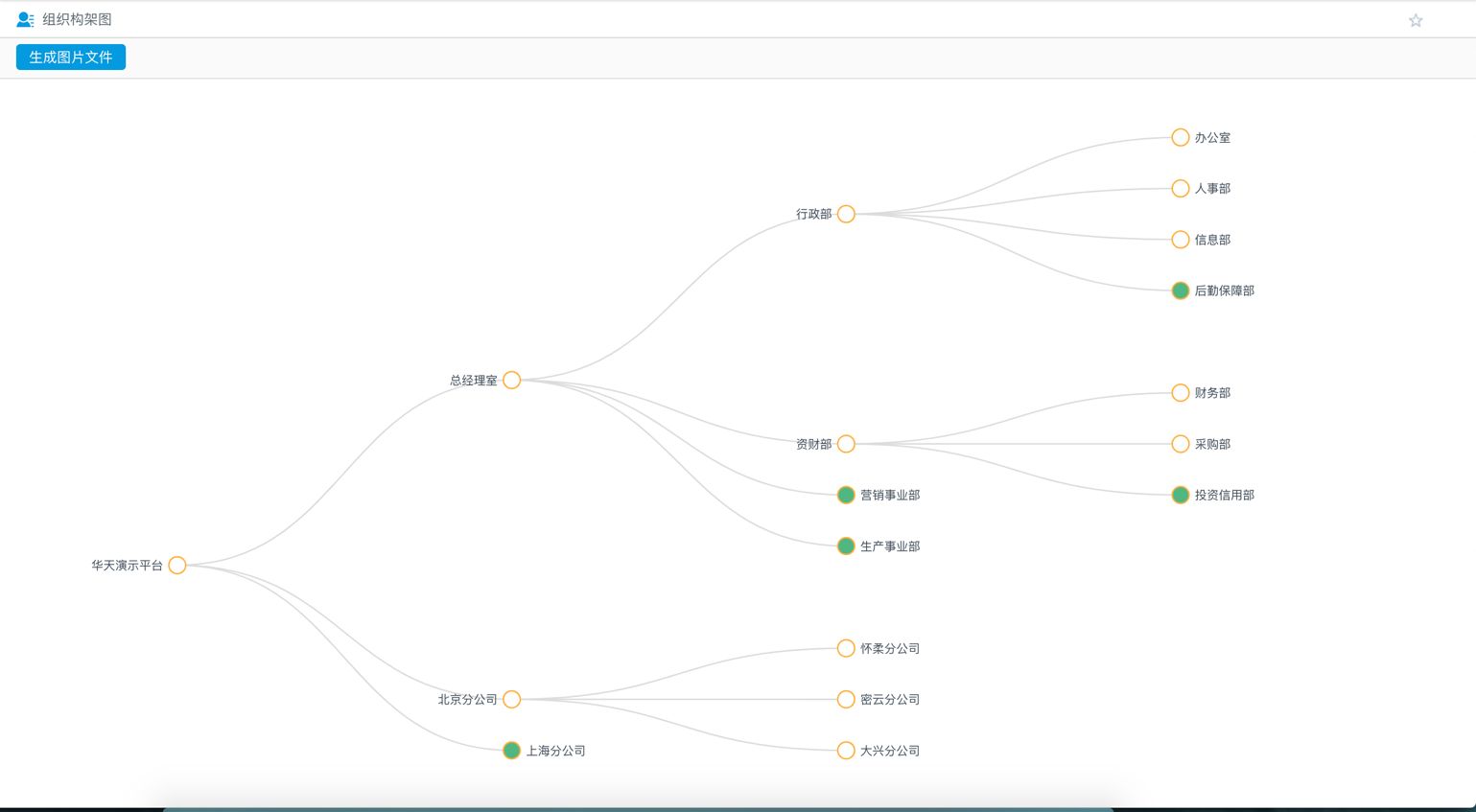The height and width of the screenshot is (812, 1476).
Task: Click the 生成图片文件 button
Action: (71, 58)
